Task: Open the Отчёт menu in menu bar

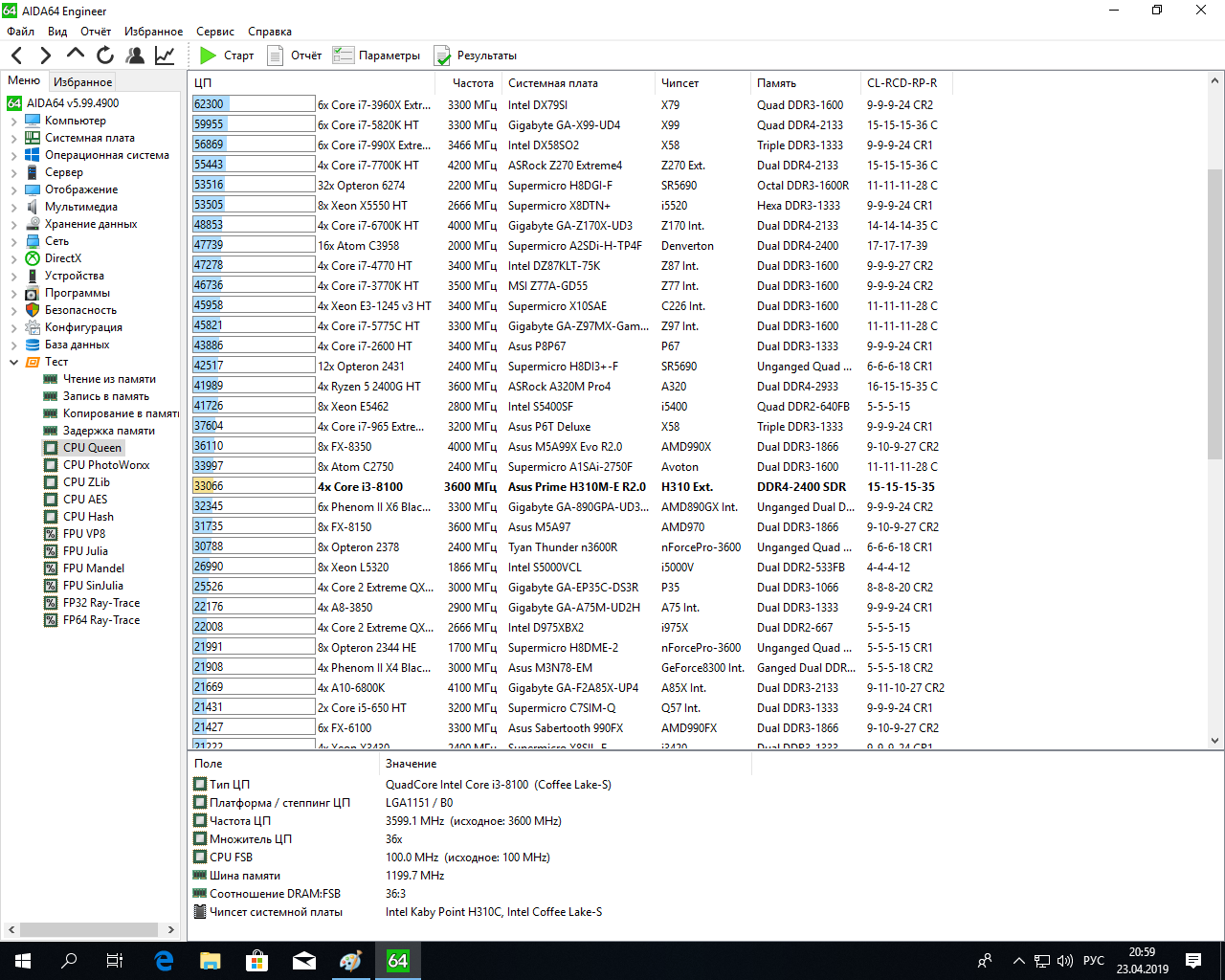Action: point(96,32)
